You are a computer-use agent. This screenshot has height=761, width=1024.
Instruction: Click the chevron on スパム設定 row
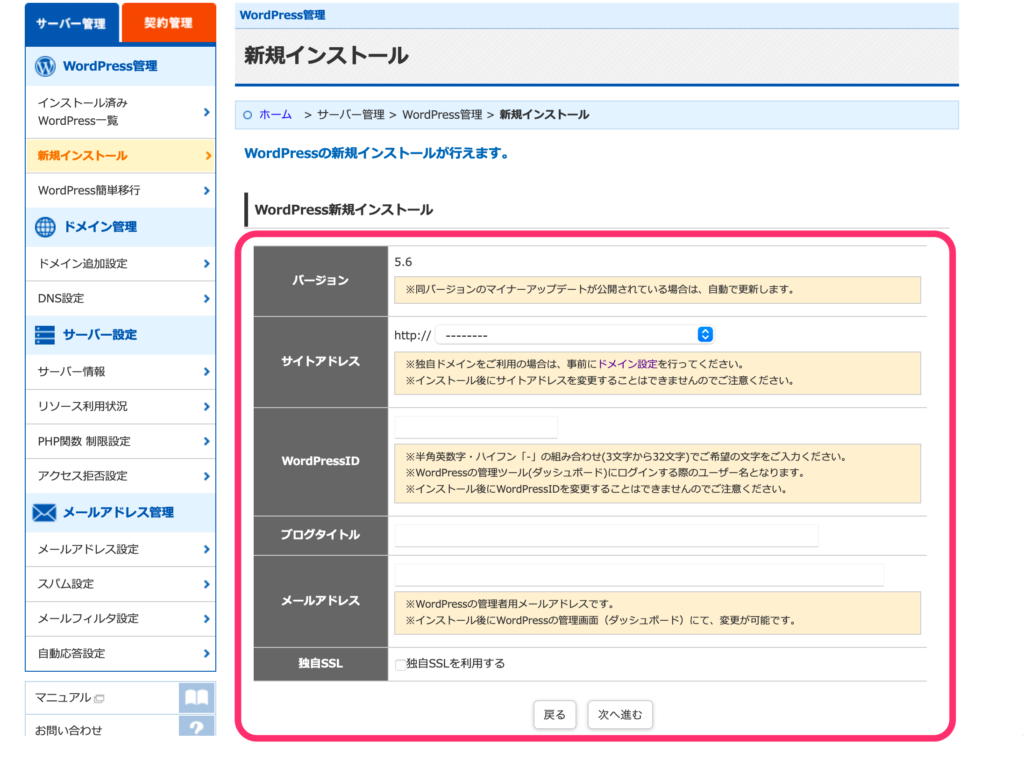[206, 584]
